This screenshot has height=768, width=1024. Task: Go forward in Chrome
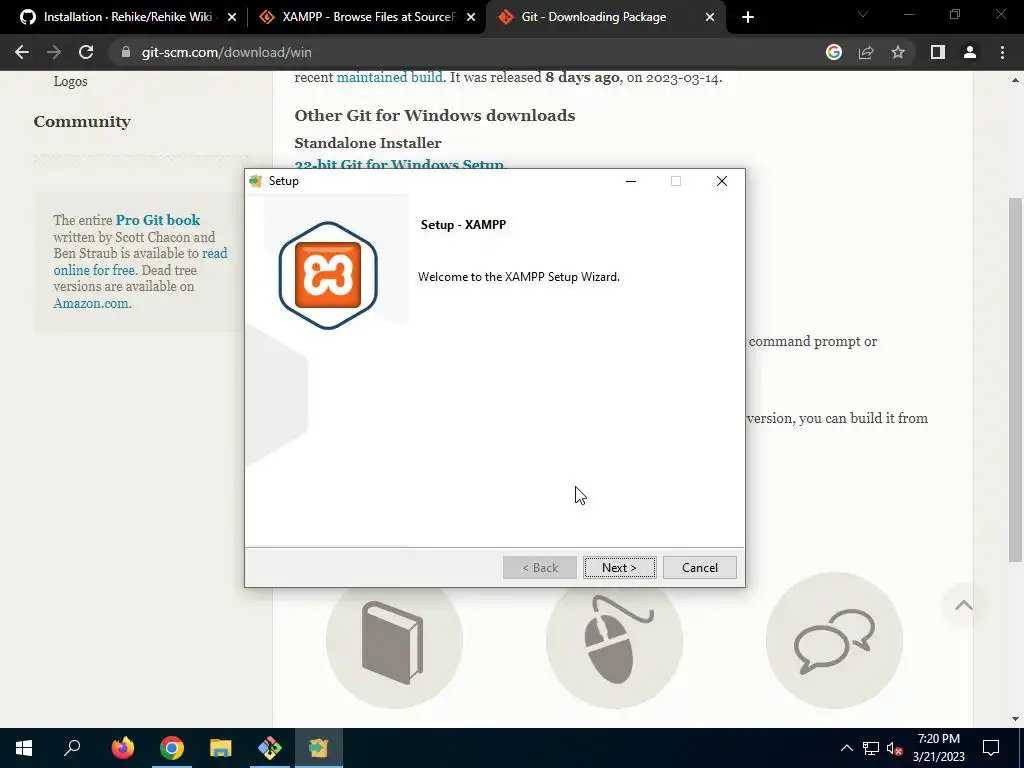(x=54, y=52)
